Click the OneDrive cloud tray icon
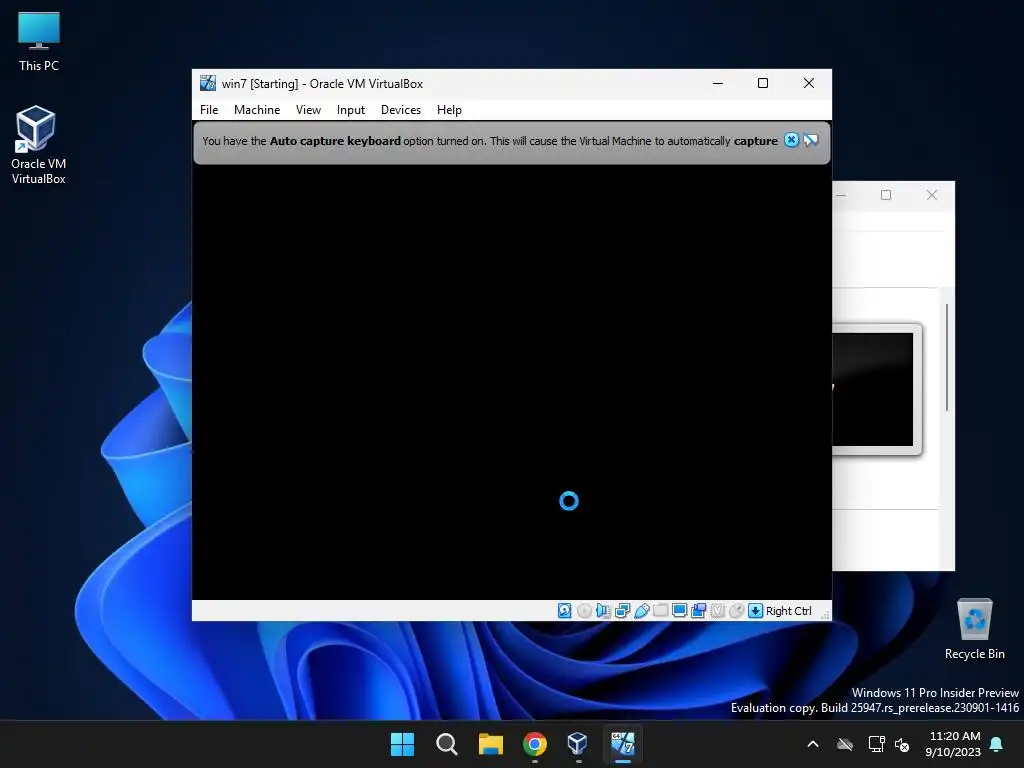The image size is (1024, 768). pyautogui.click(x=845, y=744)
